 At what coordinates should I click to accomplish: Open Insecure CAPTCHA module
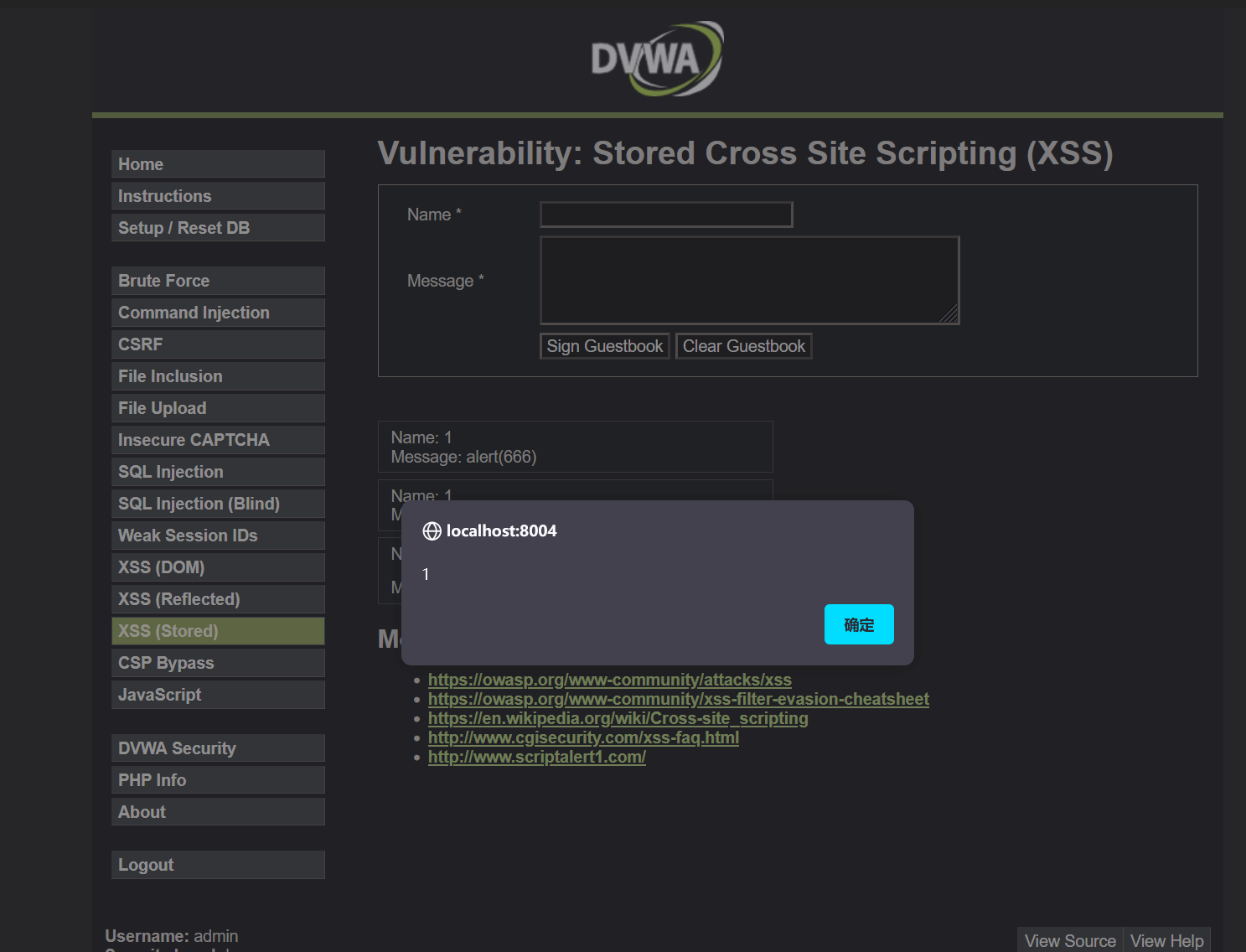[218, 440]
